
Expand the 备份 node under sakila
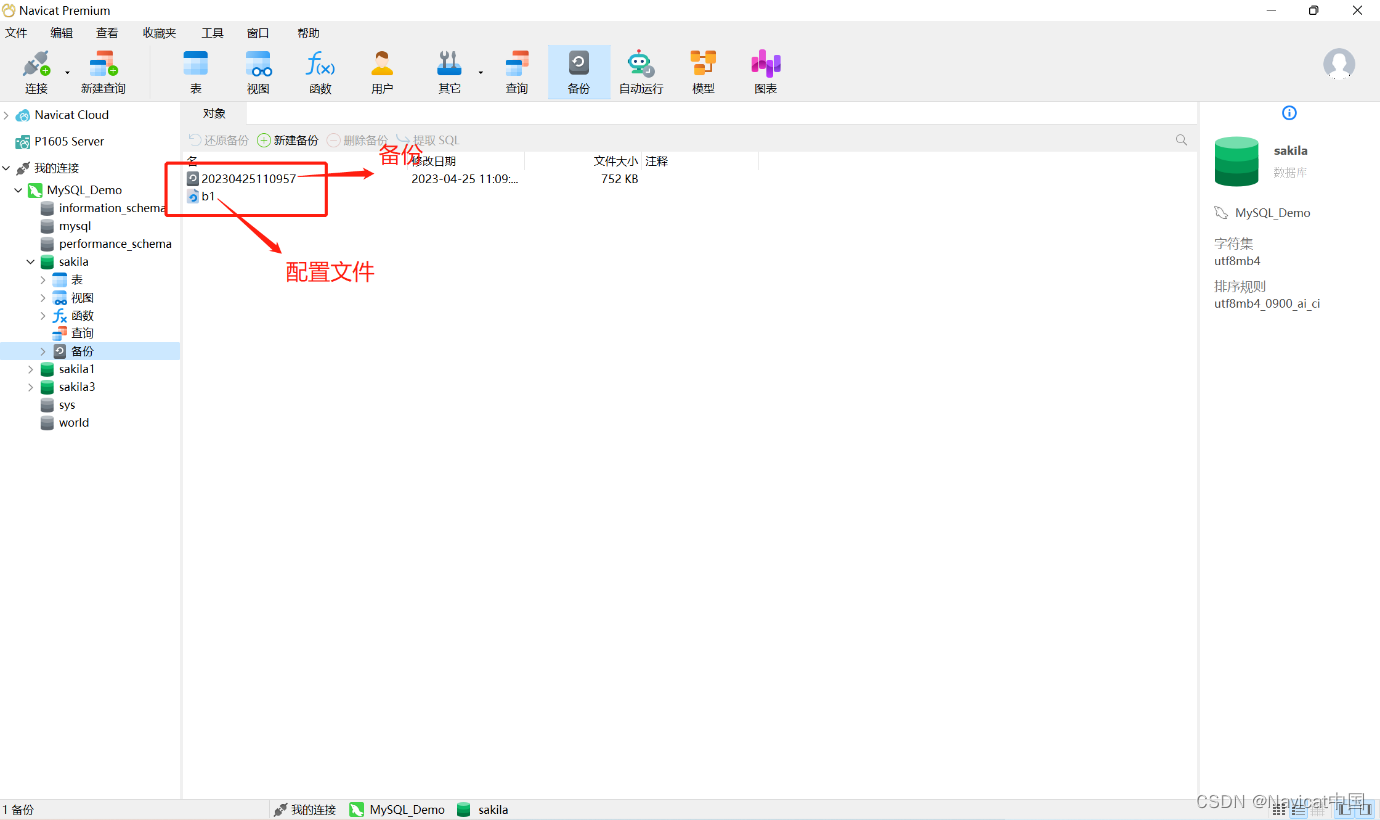[x=42, y=351]
